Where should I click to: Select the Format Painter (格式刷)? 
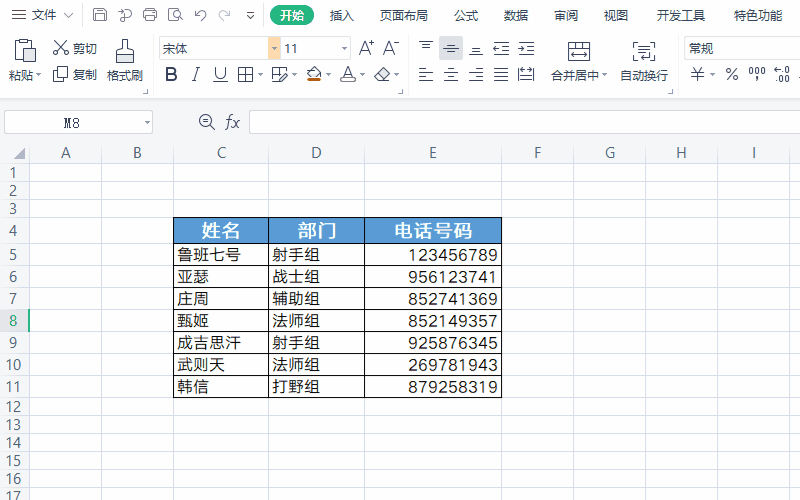click(124, 61)
